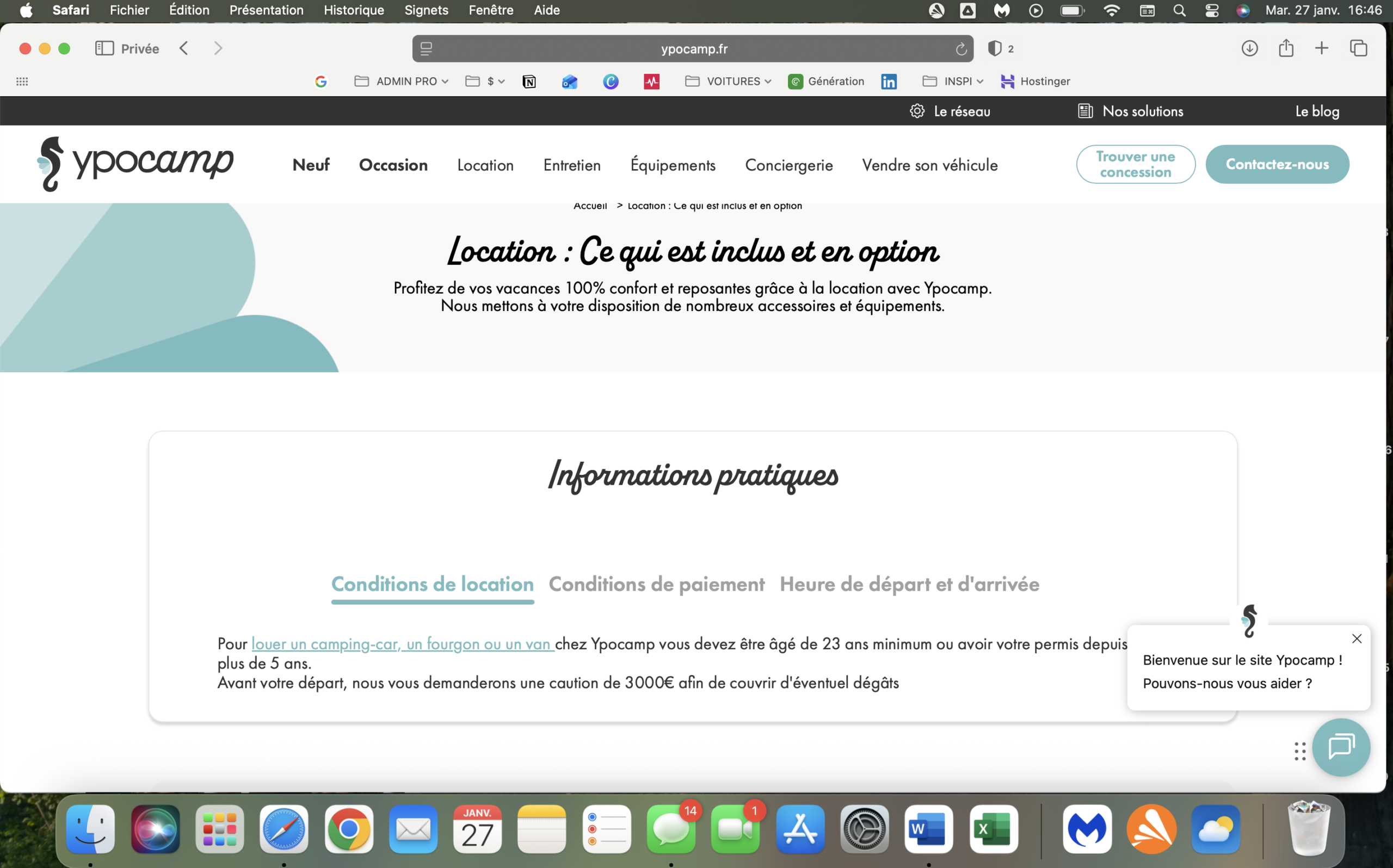Viewport: 1393px width, 868px height.
Task: Open the Notion bookmark icon
Action: pos(529,82)
